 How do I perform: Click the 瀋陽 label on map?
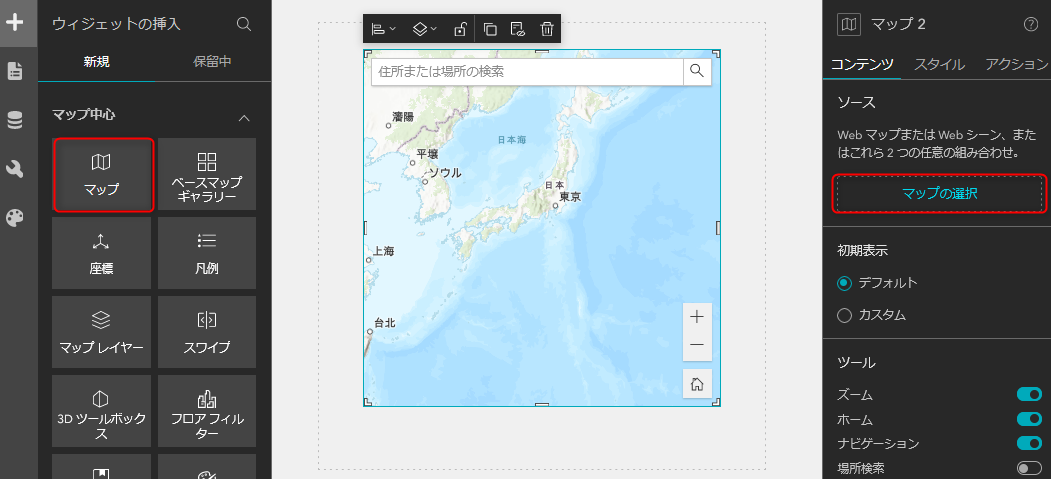click(403, 117)
